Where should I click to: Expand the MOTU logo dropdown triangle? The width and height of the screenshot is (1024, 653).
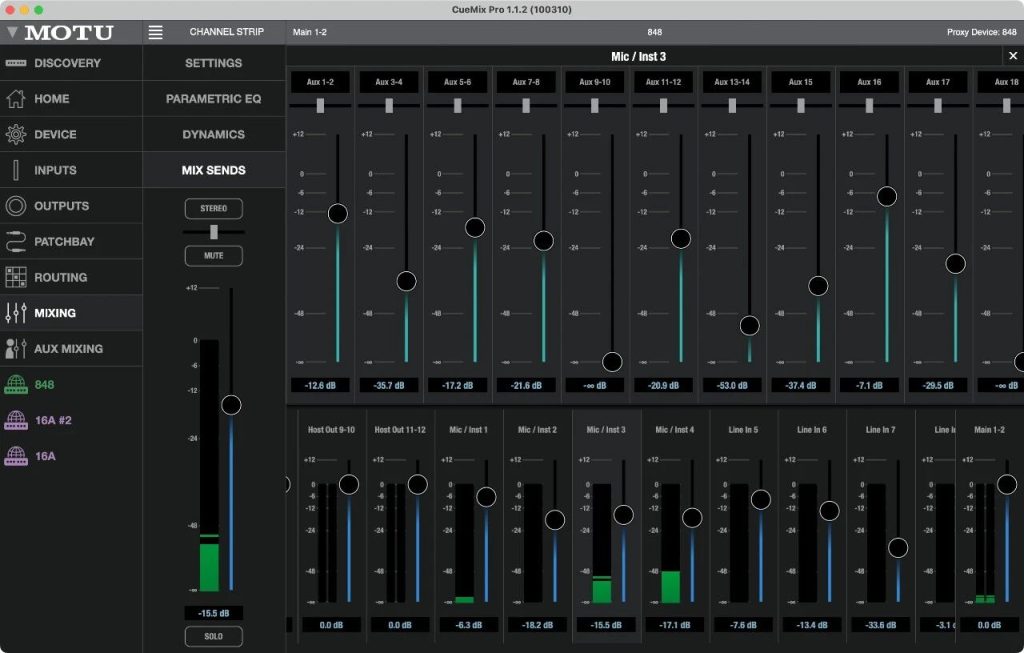coord(12,32)
